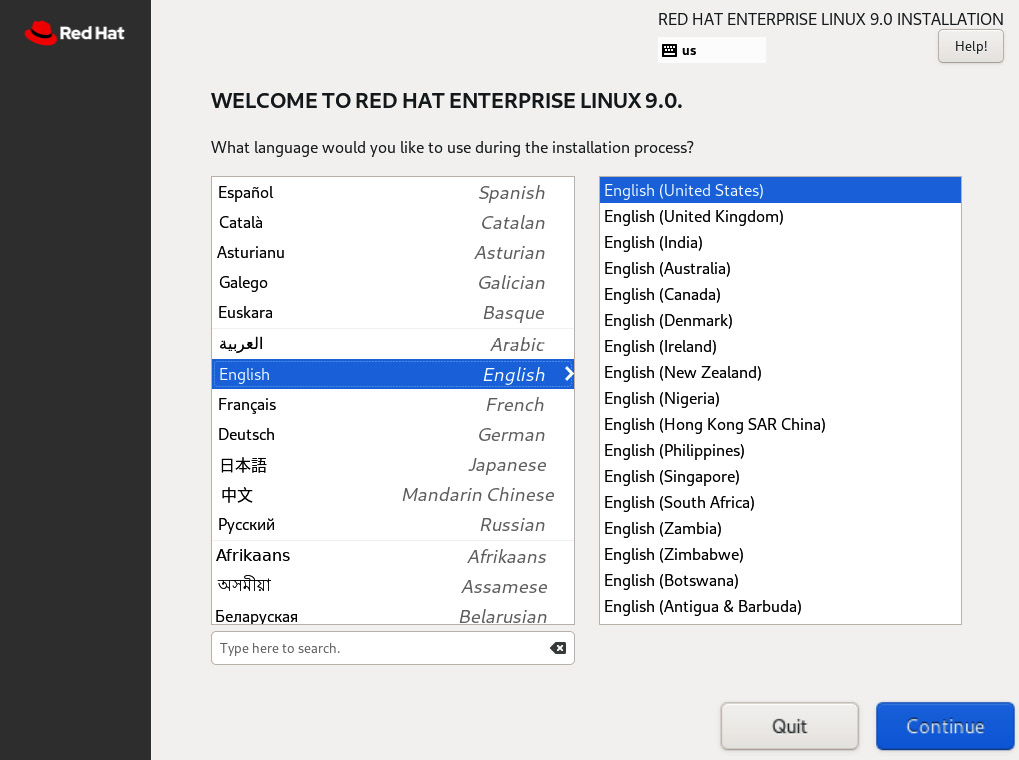Click the Red Hat logo

75,33
